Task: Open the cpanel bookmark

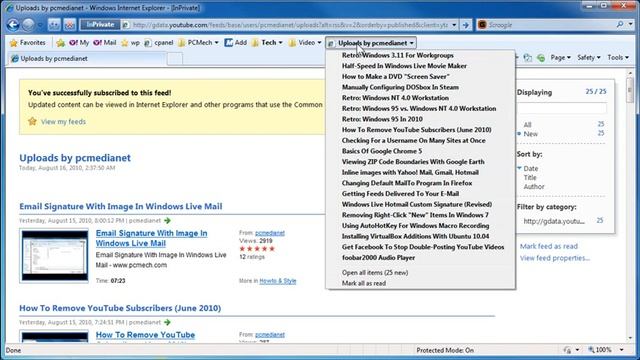Action: coord(159,42)
